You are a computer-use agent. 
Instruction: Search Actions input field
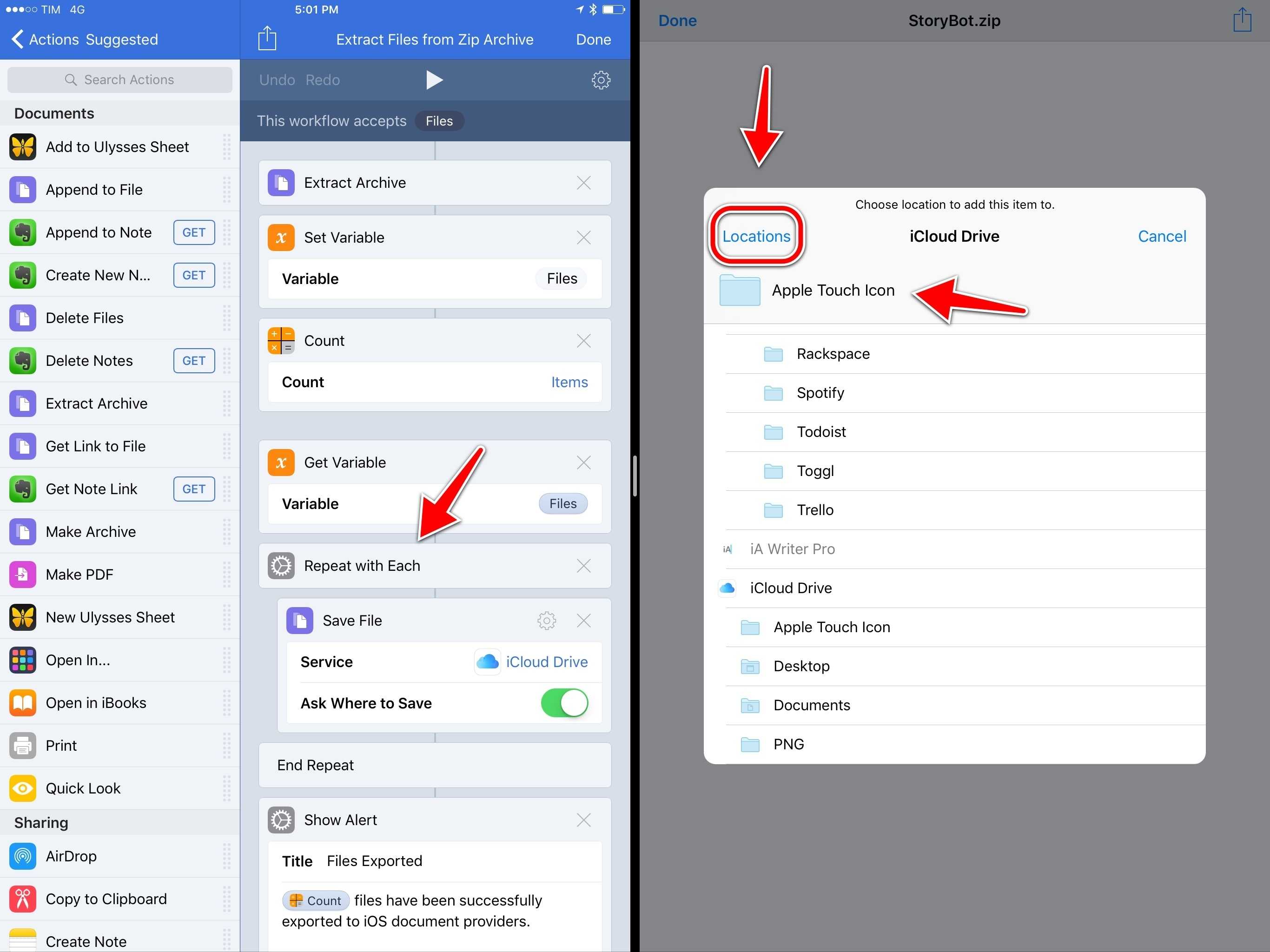119,78
